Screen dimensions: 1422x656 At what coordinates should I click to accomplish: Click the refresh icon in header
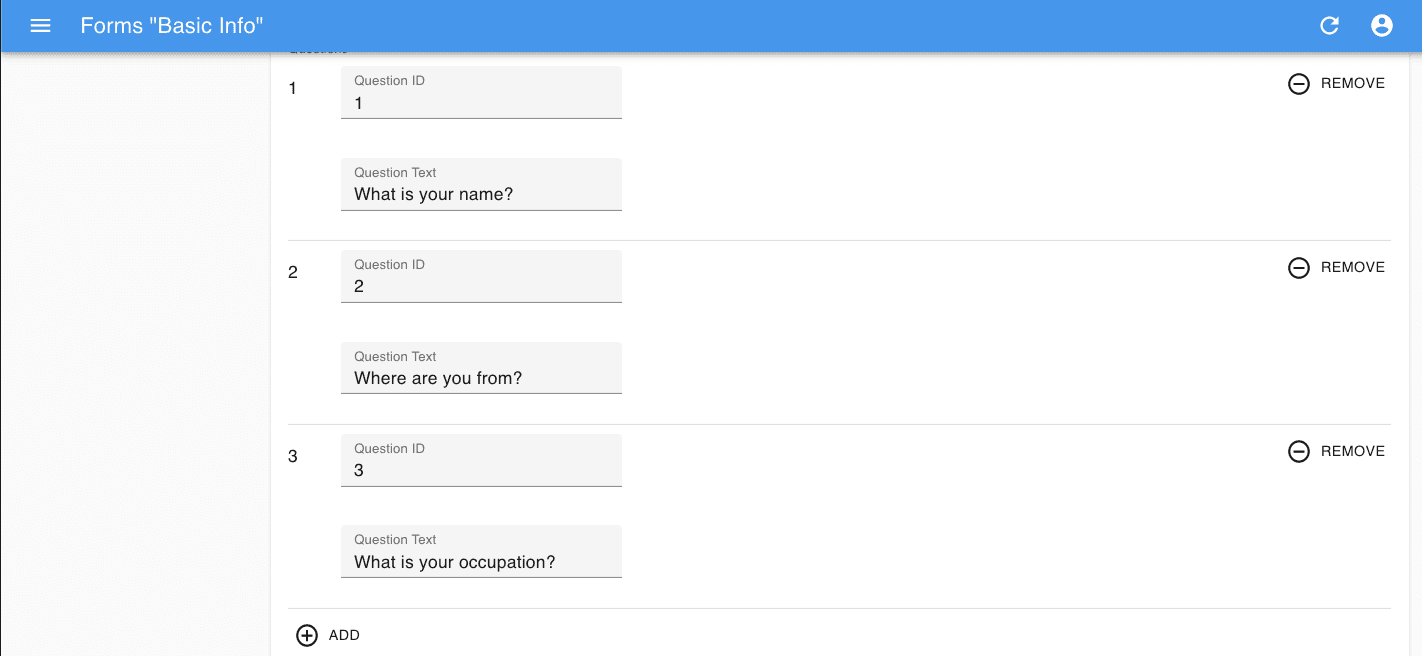coord(1329,26)
